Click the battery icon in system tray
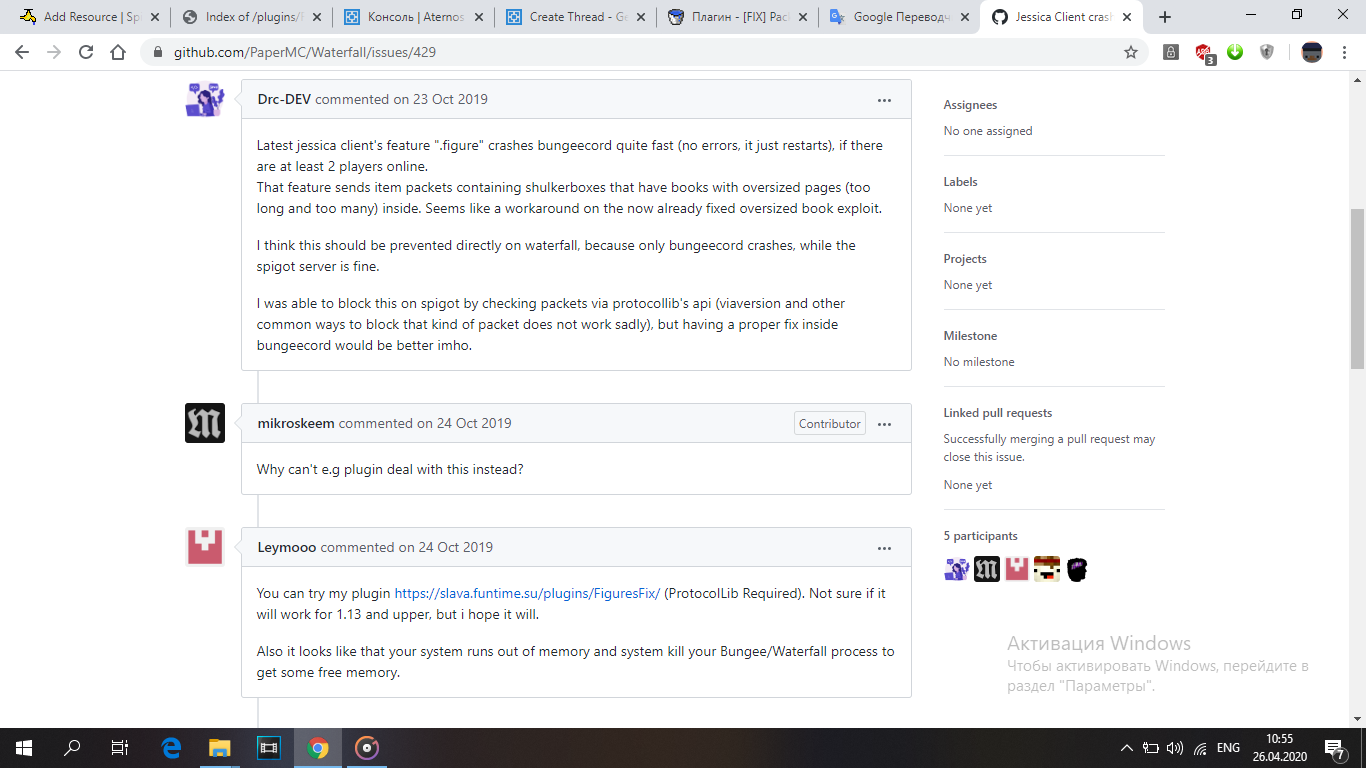 coord(1151,748)
